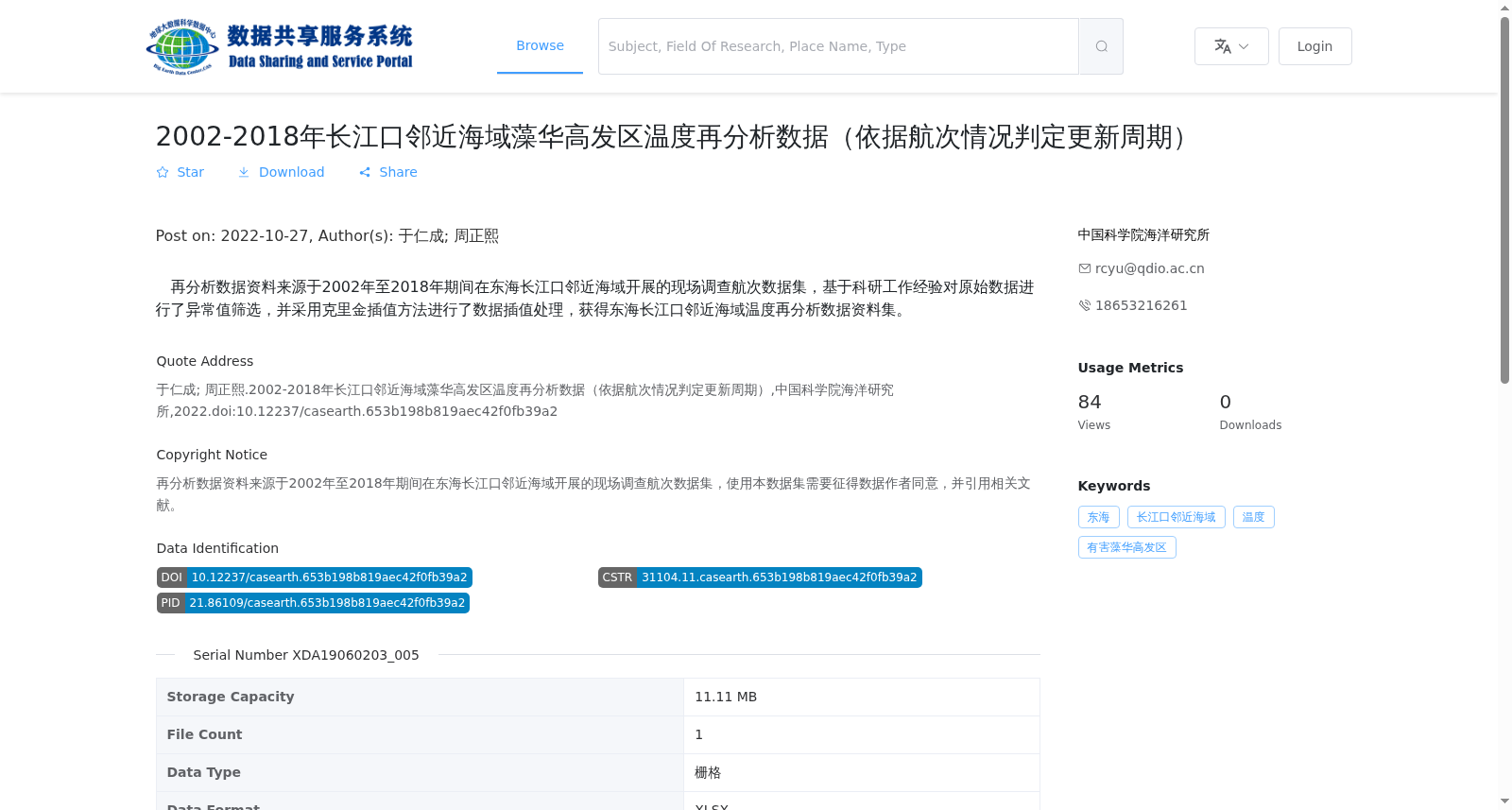Click the Usage Metrics heading
This screenshot has width=1512, height=810.
(x=1130, y=368)
